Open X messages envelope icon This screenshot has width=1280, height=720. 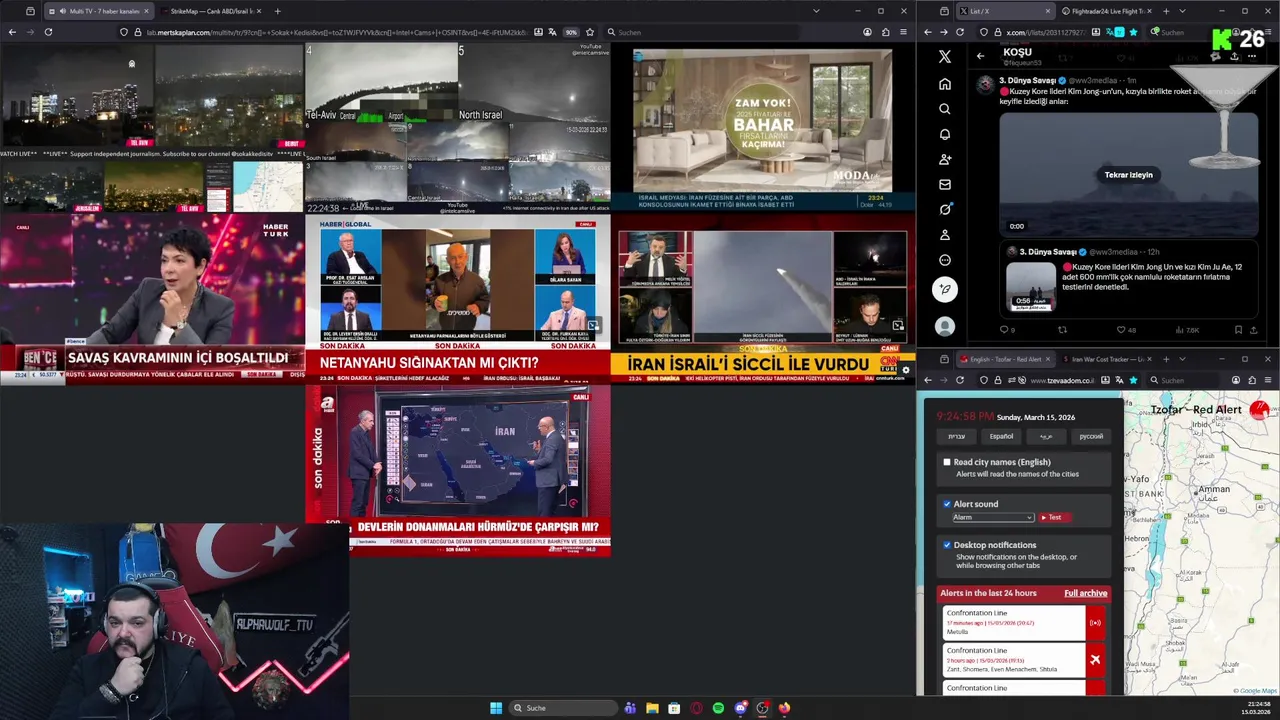[944, 184]
